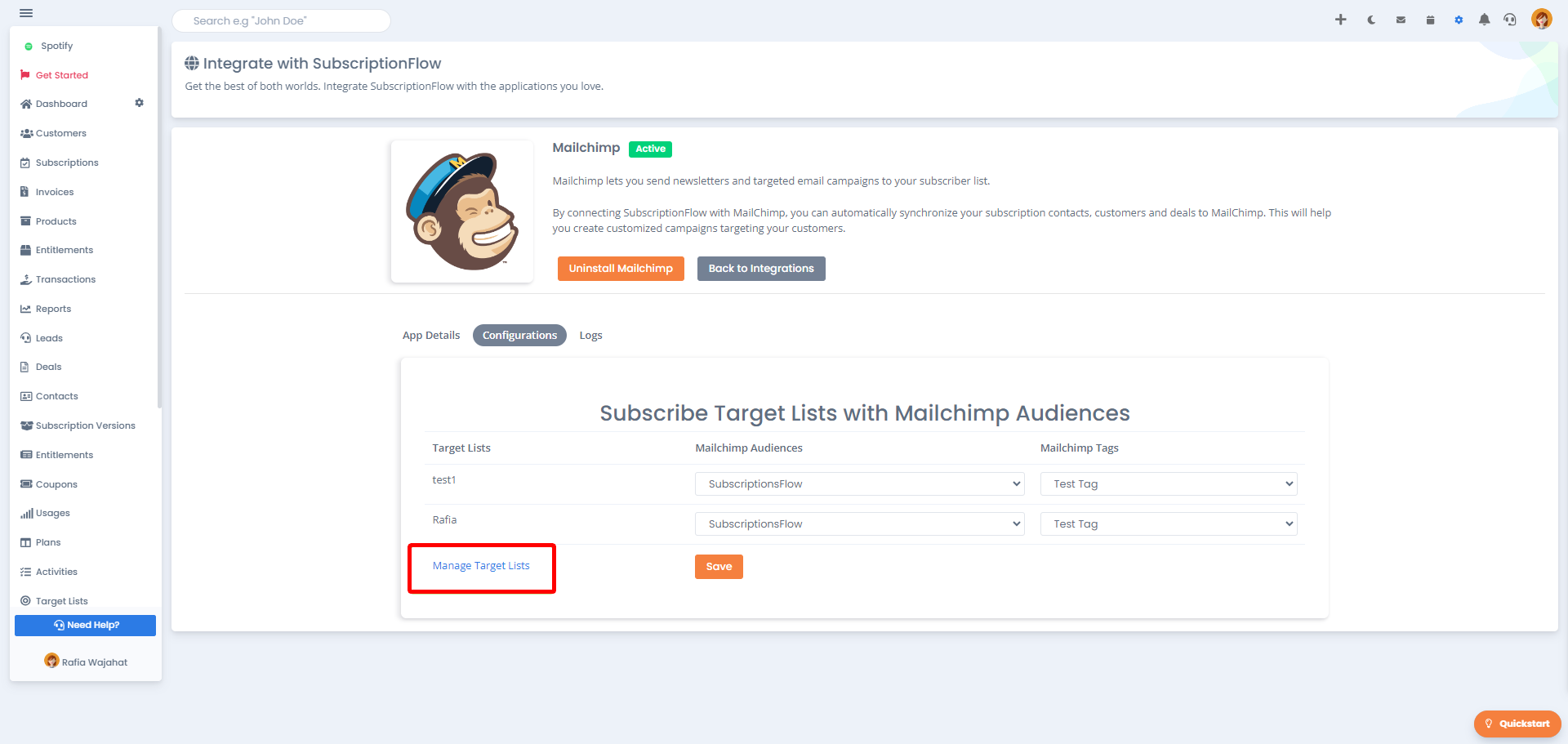Viewport: 1568px width, 744px height.
Task: Toggle the hamburger sidebar menu
Action: coord(26,13)
